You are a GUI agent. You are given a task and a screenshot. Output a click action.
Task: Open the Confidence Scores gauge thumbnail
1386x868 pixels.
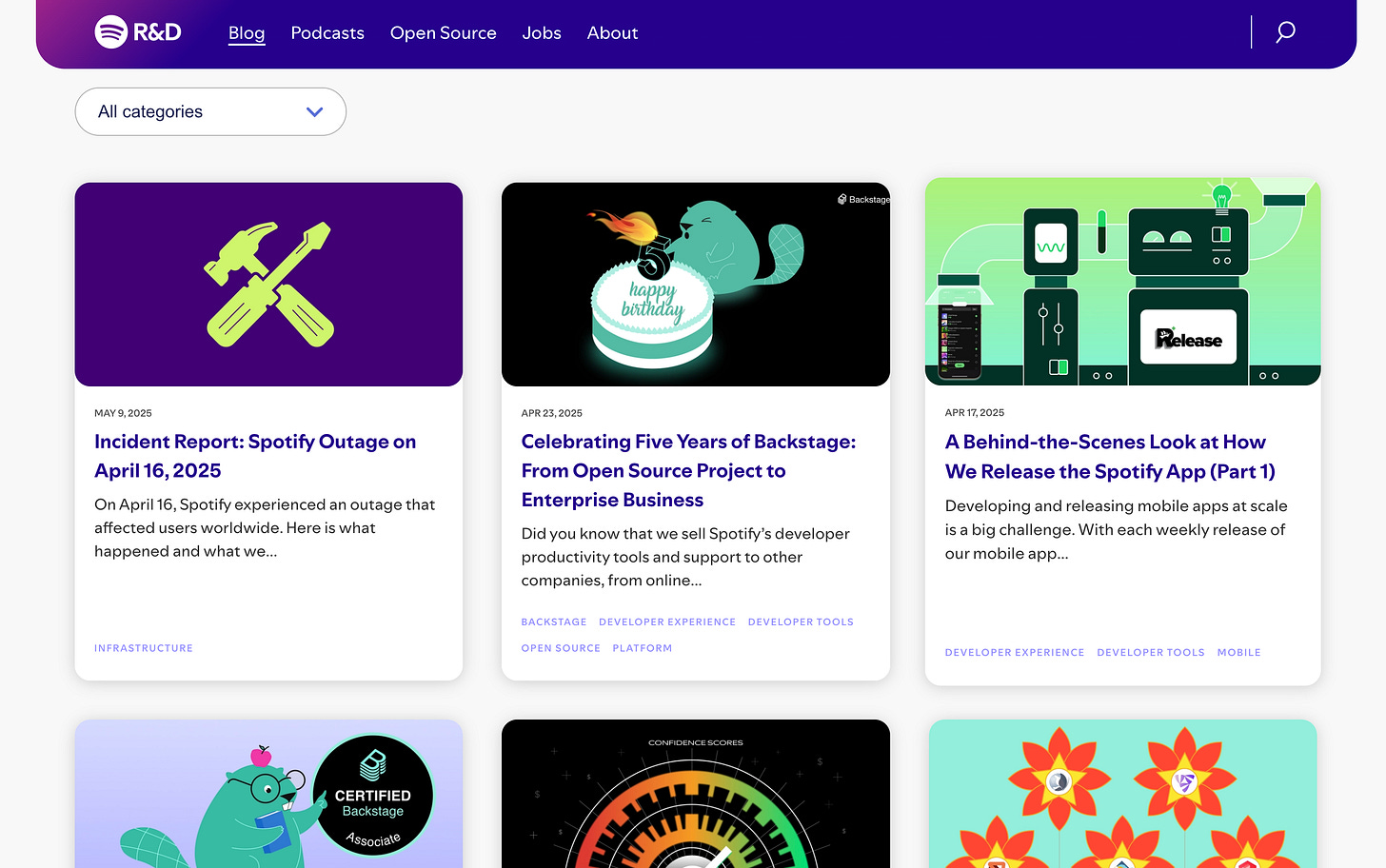tap(696, 794)
